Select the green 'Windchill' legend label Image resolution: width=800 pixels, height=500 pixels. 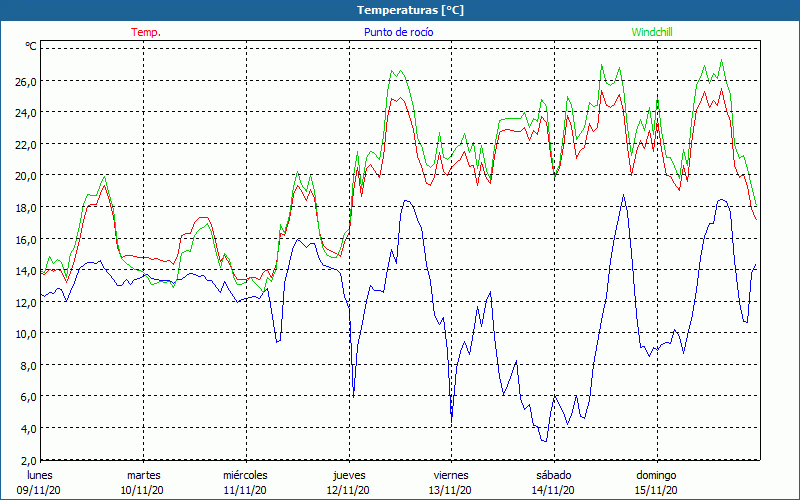point(652,32)
